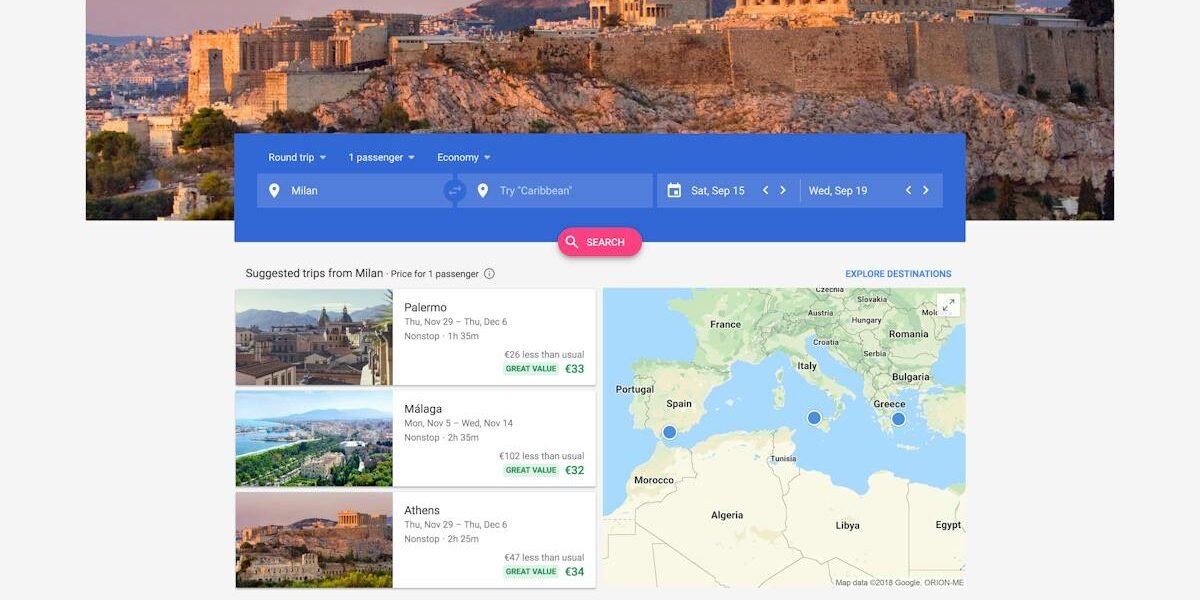The image size is (1200, 600).
Task: Click the Sicily map marker dot
Action: tap(814, 417)
